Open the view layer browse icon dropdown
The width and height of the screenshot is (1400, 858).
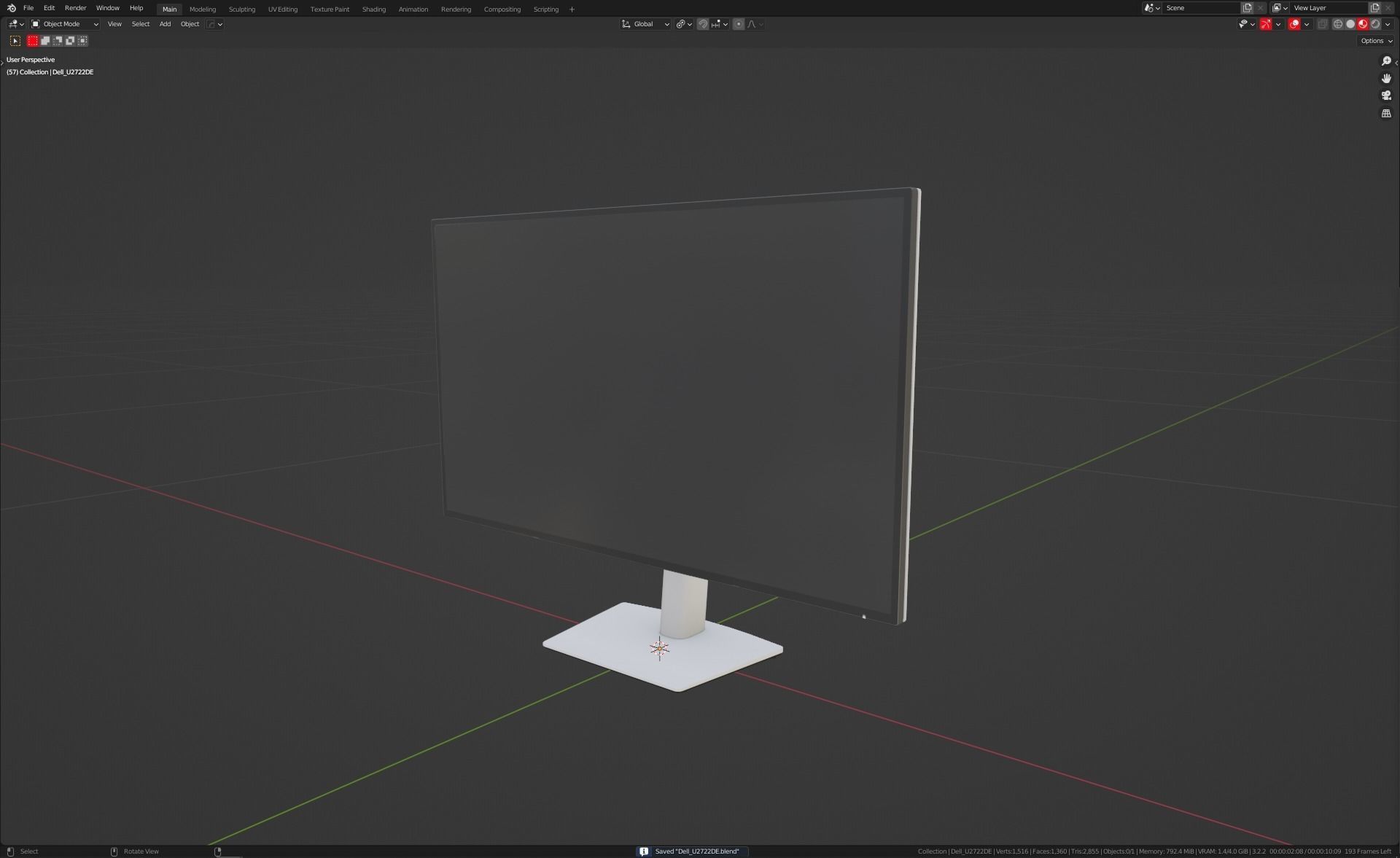[x=1280, y=8]
